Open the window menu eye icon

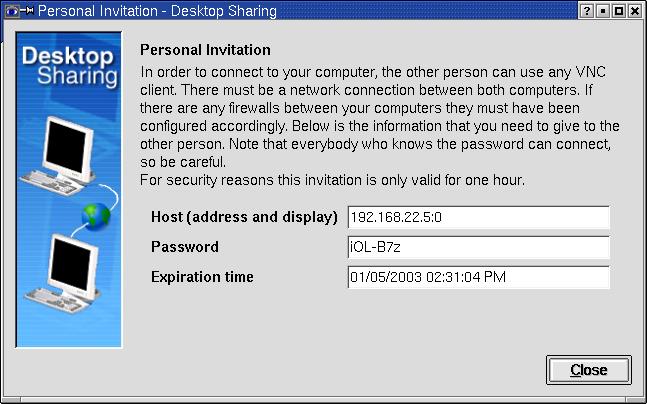pyautogui.click(x=11, y=11)
